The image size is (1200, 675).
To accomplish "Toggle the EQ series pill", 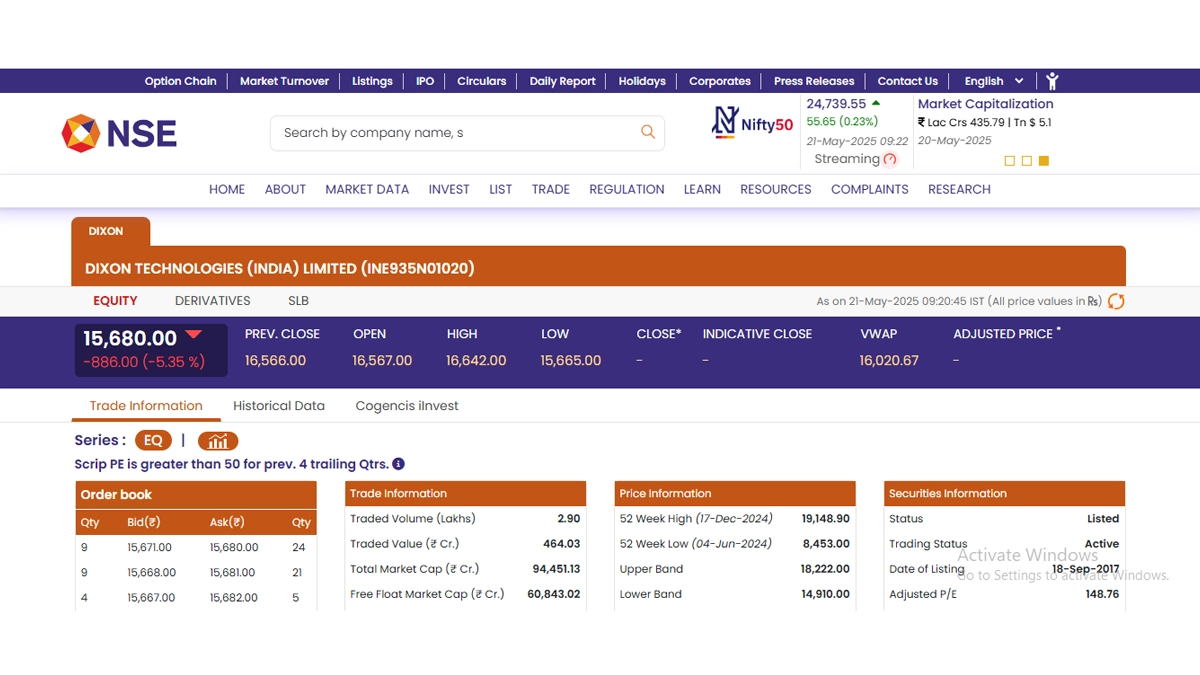I will coord(154,441).
